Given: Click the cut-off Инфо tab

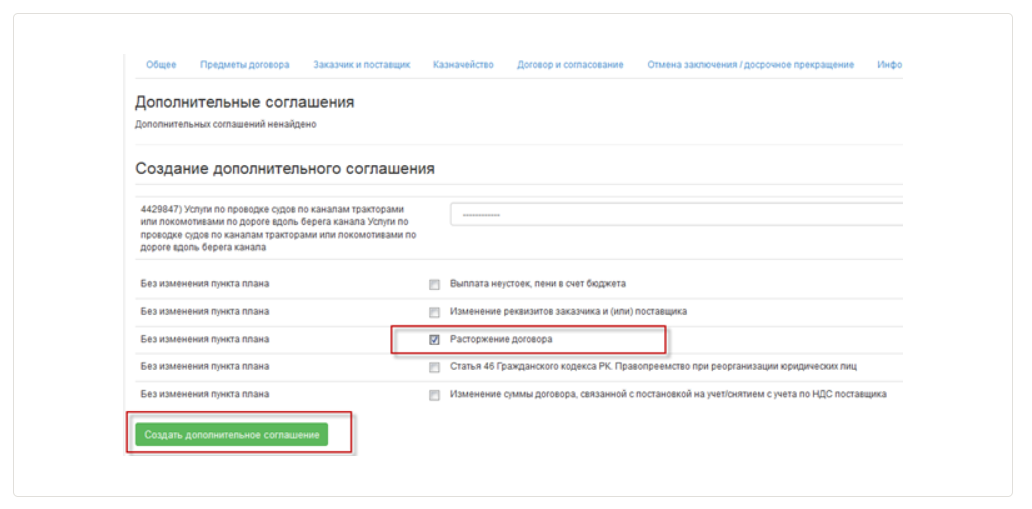Looking at the screenshot, I should tap(889, 65).
